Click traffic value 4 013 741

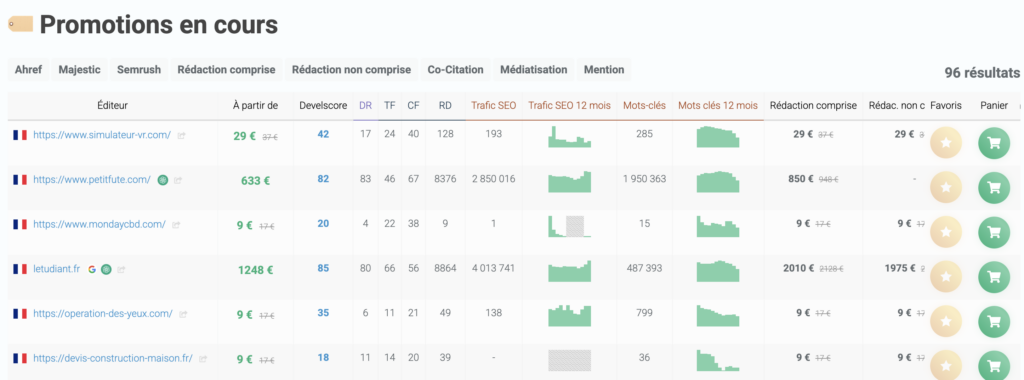pyautogui.click(x=494, y=268)
